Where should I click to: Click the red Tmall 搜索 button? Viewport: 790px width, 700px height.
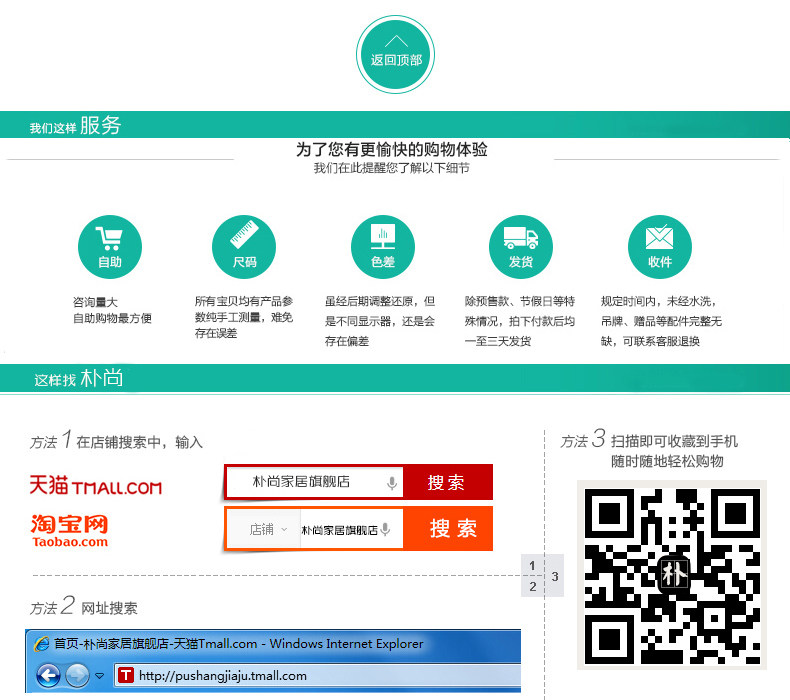(x=447, y=482)
